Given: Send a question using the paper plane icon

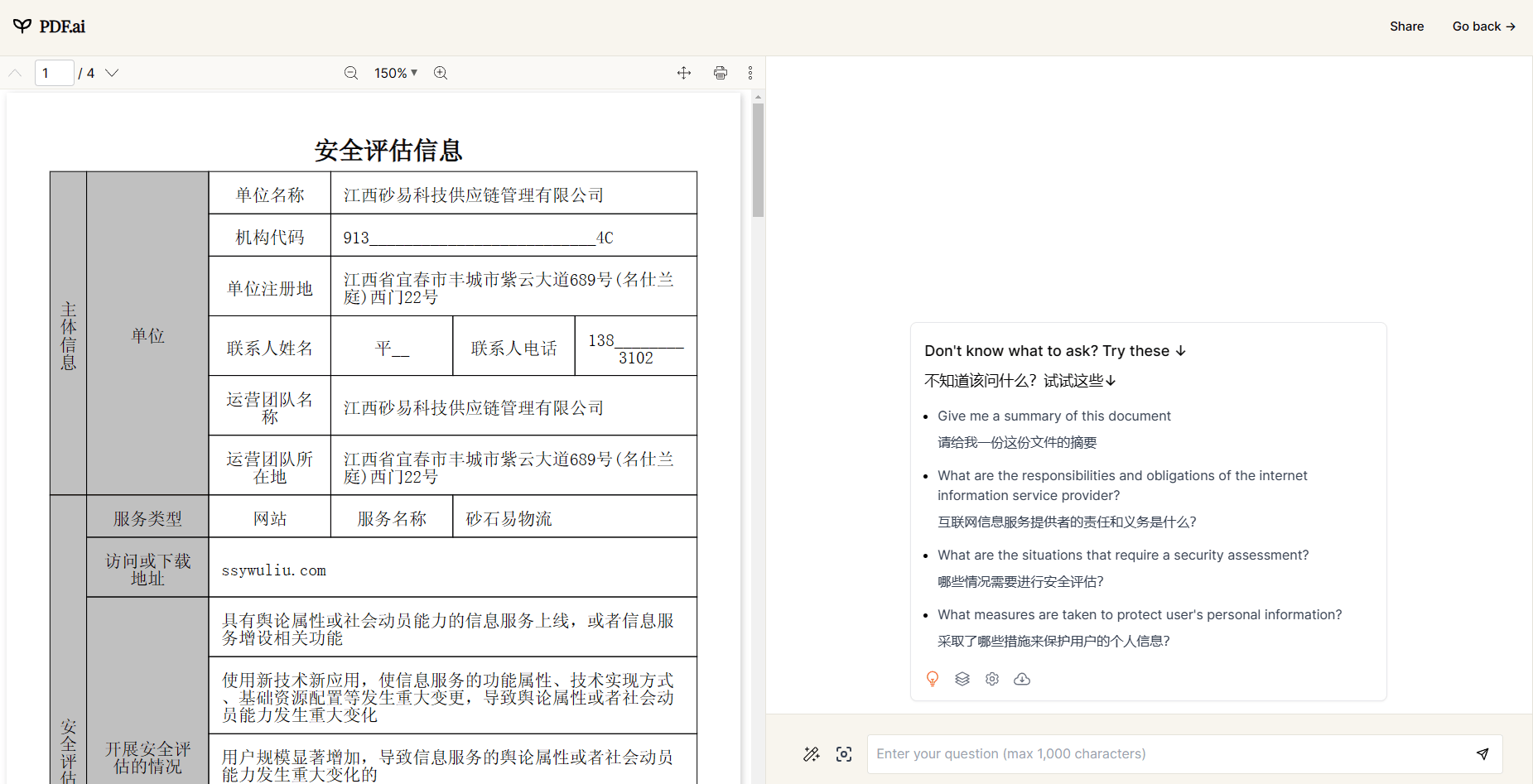Looking at the screenshot, I should coord(1482,754).
